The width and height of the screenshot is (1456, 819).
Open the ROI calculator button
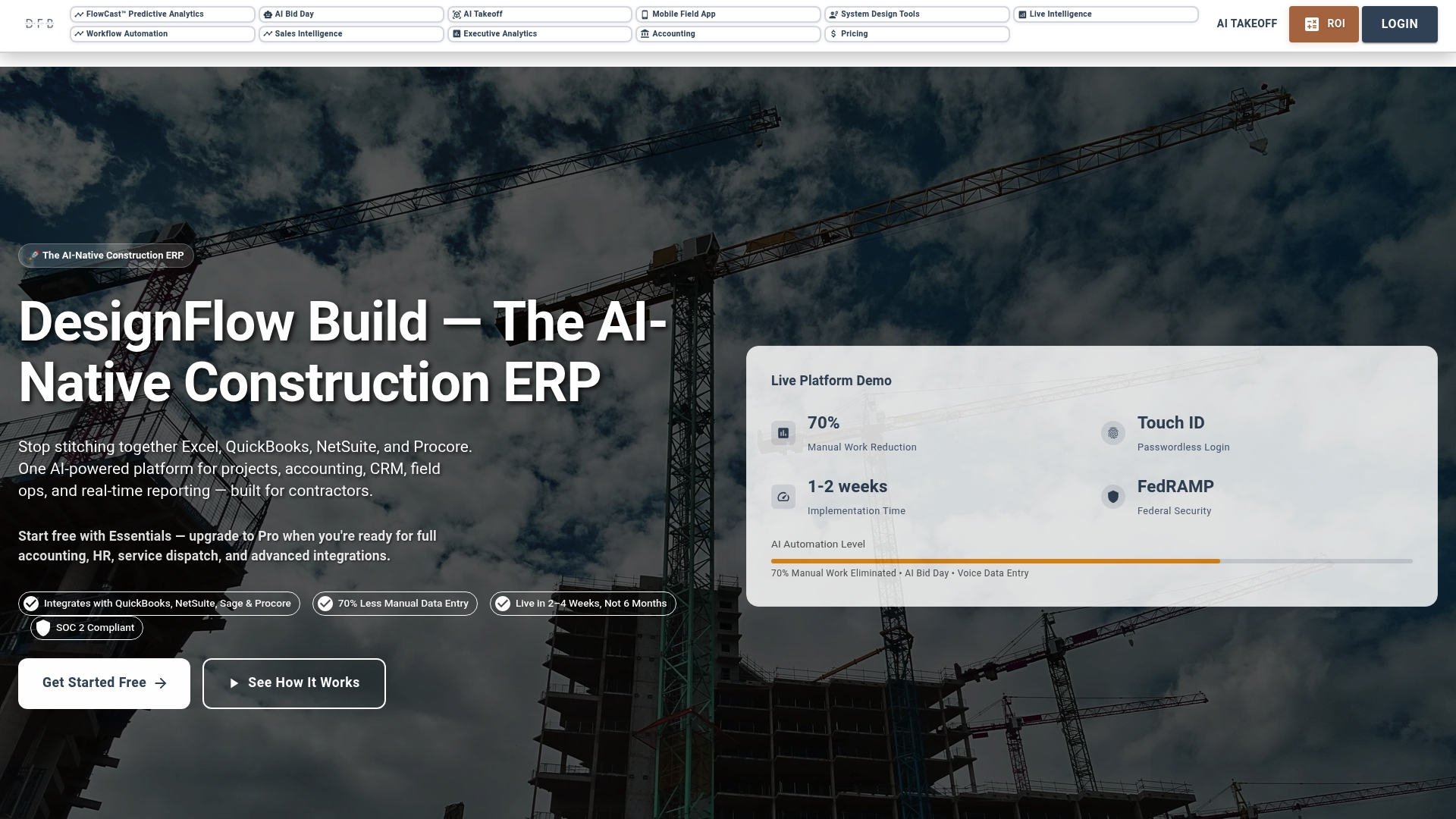[1324, 24]
